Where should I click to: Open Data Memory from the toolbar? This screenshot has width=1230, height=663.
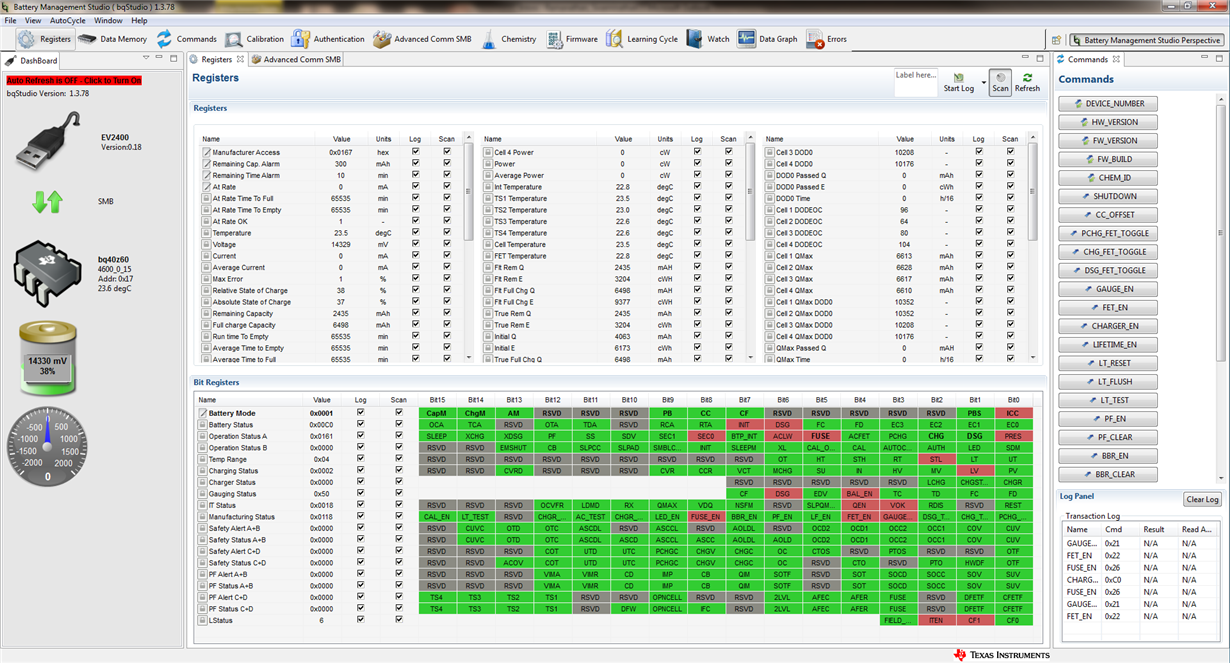(x=113, y=39)
